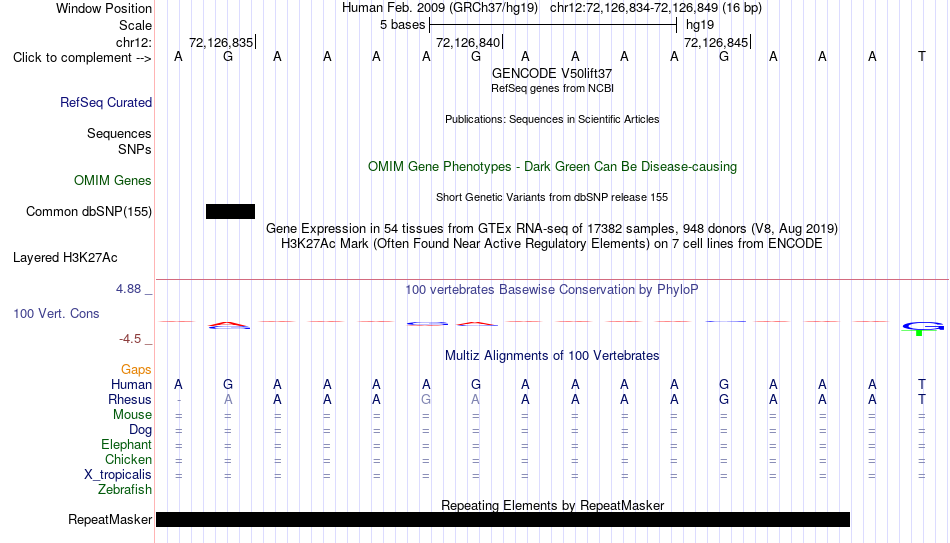The image size is (950, 543).
Task: Click the red A conservation peak near left
Action: click(229, 325)
